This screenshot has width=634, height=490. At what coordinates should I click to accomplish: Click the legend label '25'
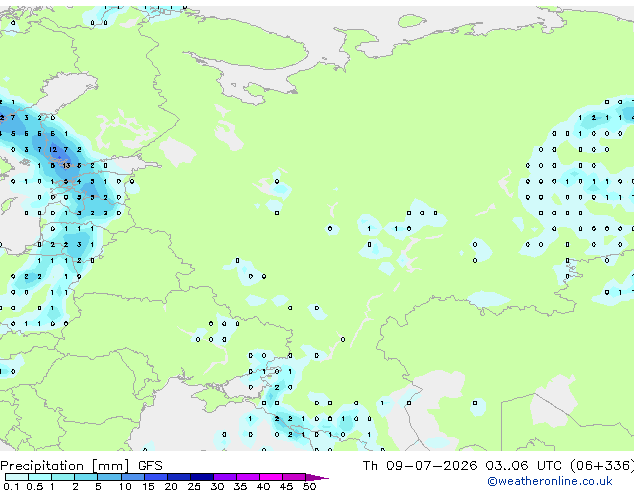(x=194, y=486)
